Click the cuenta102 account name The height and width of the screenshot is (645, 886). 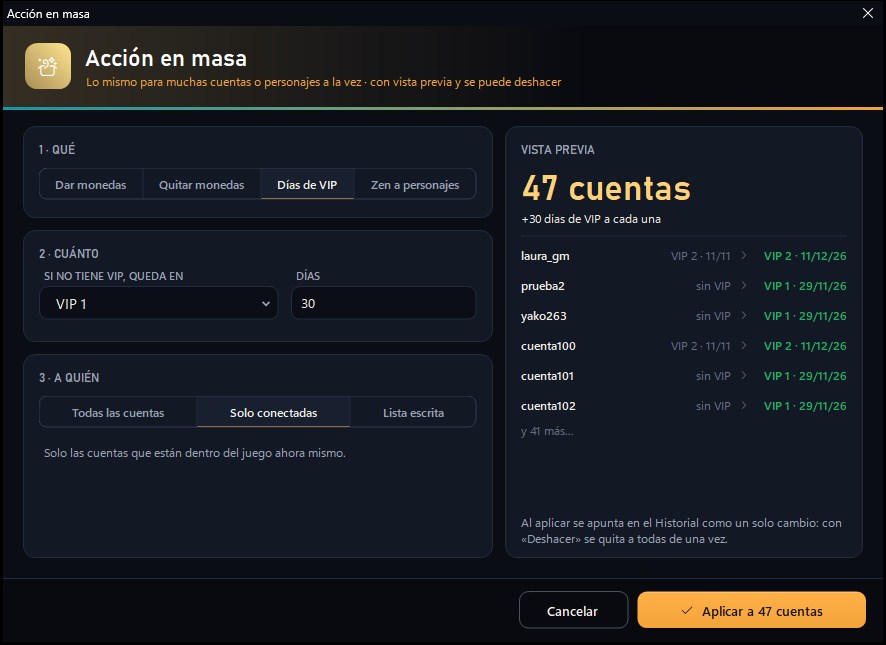point(548,406)
